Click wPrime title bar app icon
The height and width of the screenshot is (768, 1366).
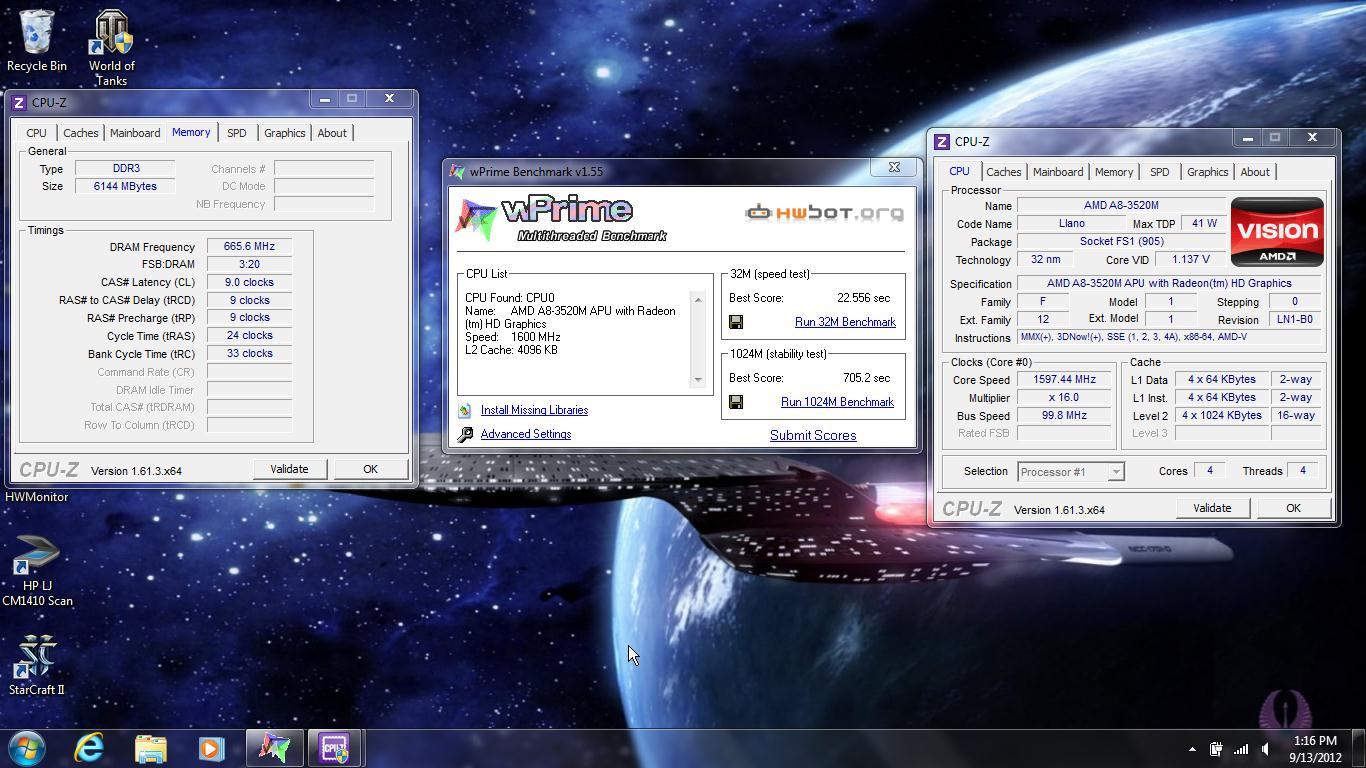457,171
